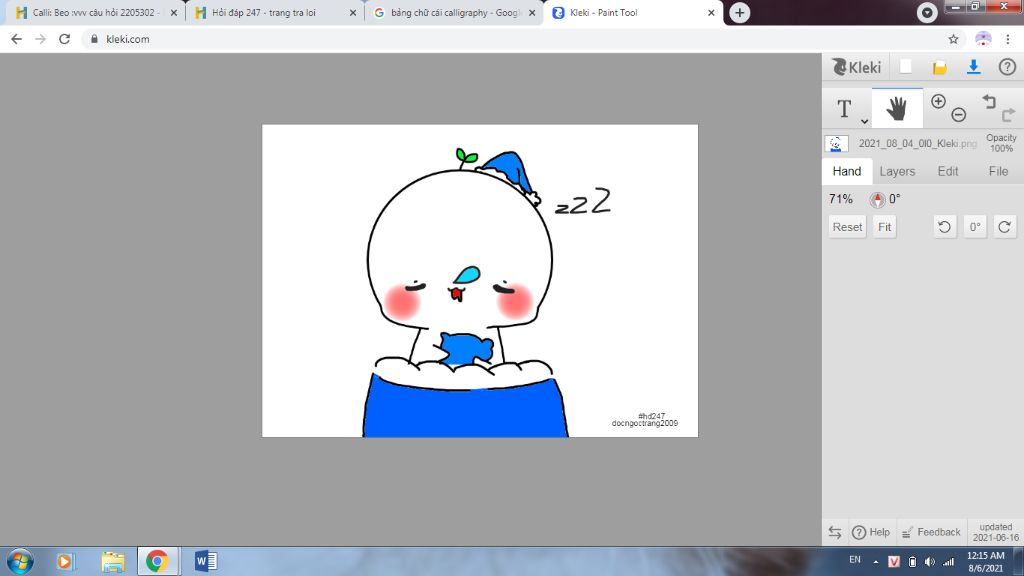Viewport: 1024px width, 576px height.
Task: Fit the canvas to view
Action: (x=884, y=227)
